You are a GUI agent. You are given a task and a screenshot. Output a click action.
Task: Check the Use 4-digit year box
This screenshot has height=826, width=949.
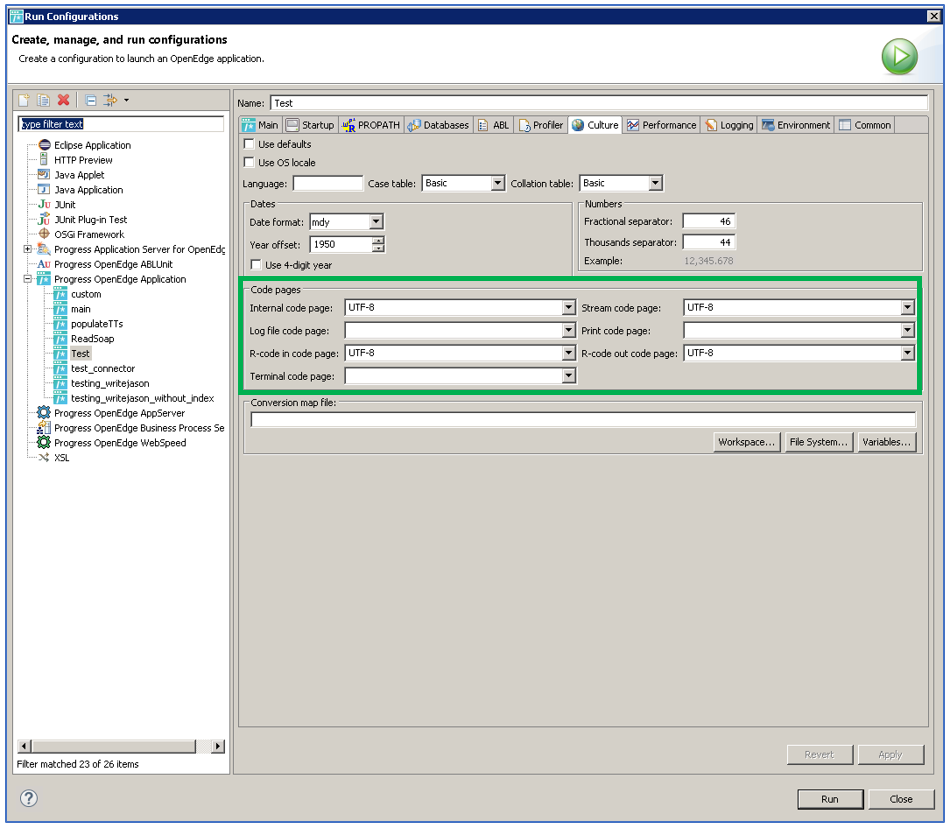pyautogui.click(x=256, y=264)
